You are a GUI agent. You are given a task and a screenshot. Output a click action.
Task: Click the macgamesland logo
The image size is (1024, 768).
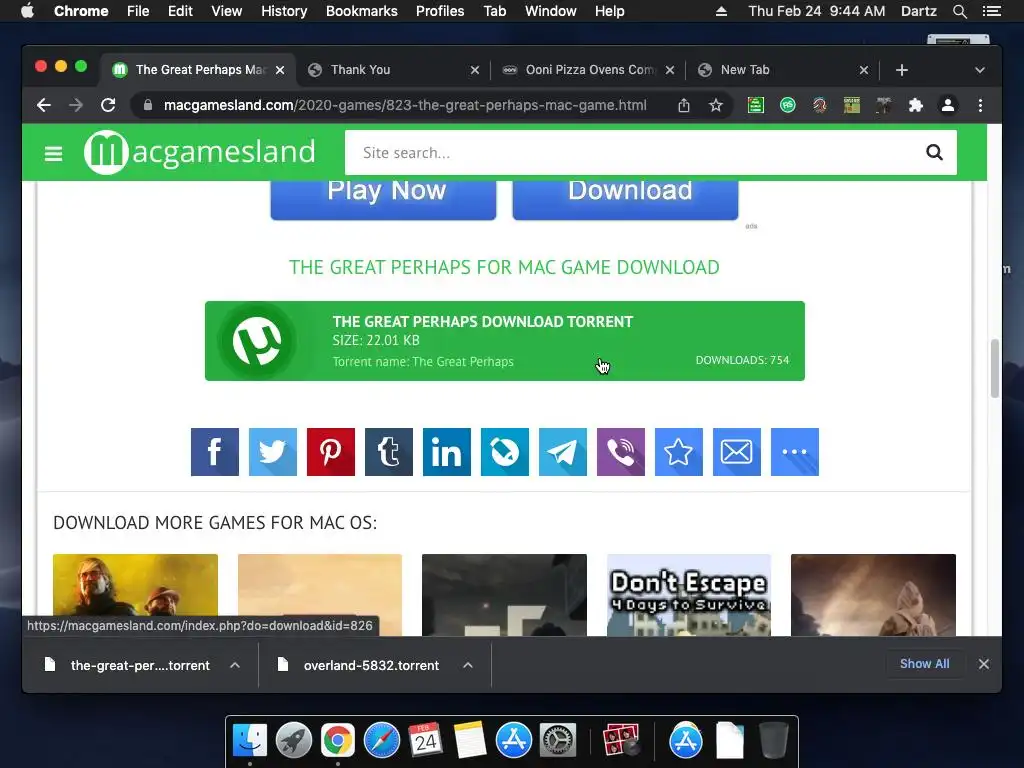coord(200,152)
